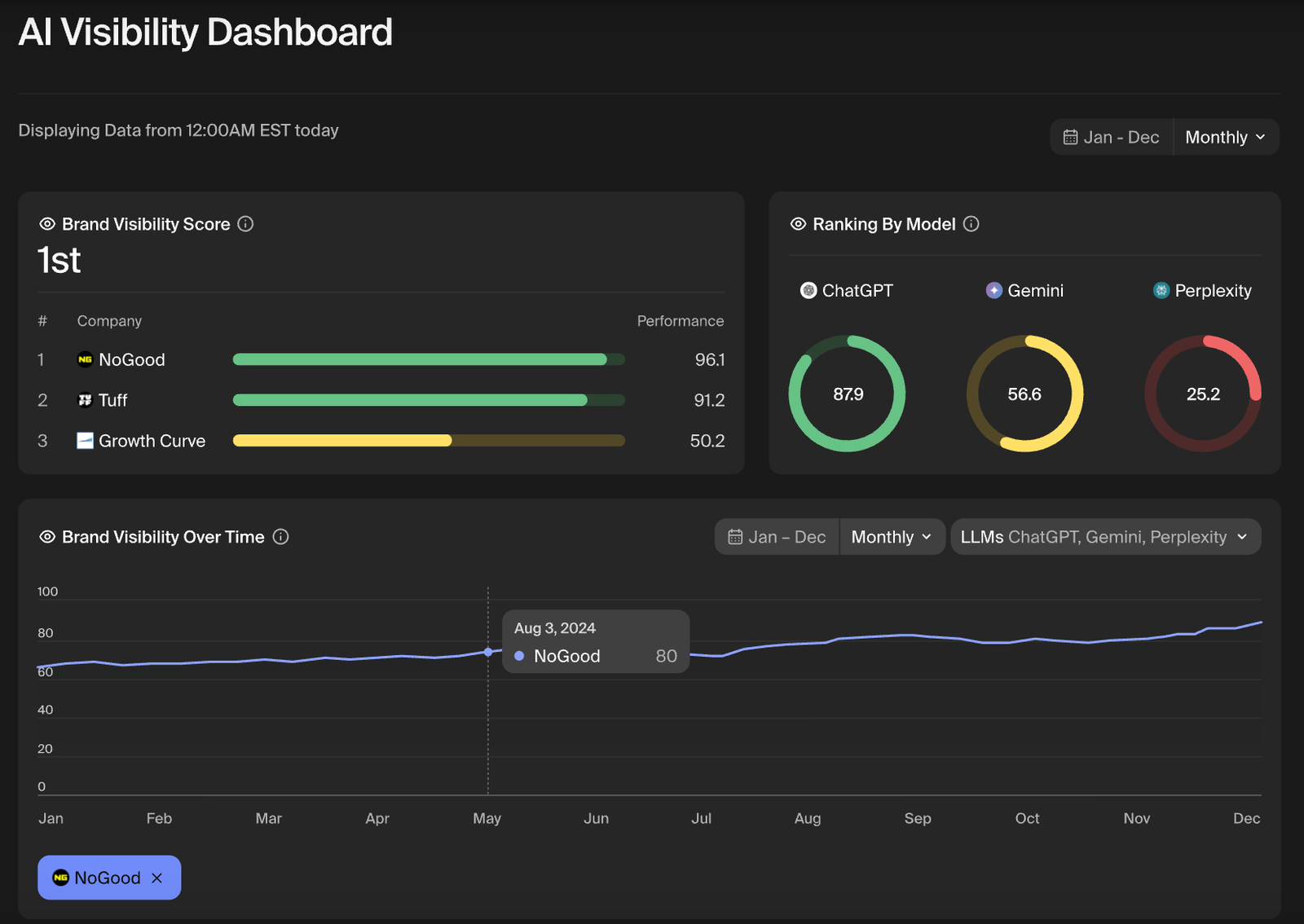Open the top Monthly interval dropdown
The image size is (1304, 924).
[1225, 138]
